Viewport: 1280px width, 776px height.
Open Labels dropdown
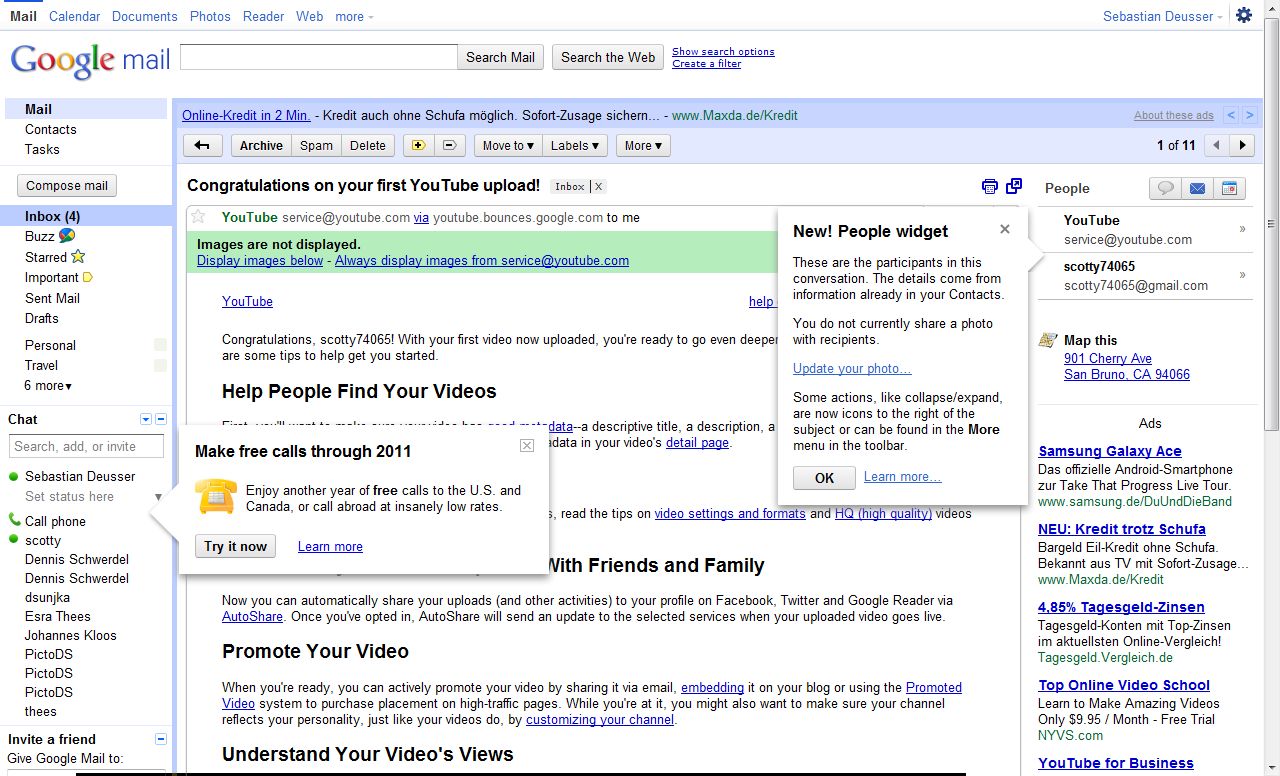point(575,145)
